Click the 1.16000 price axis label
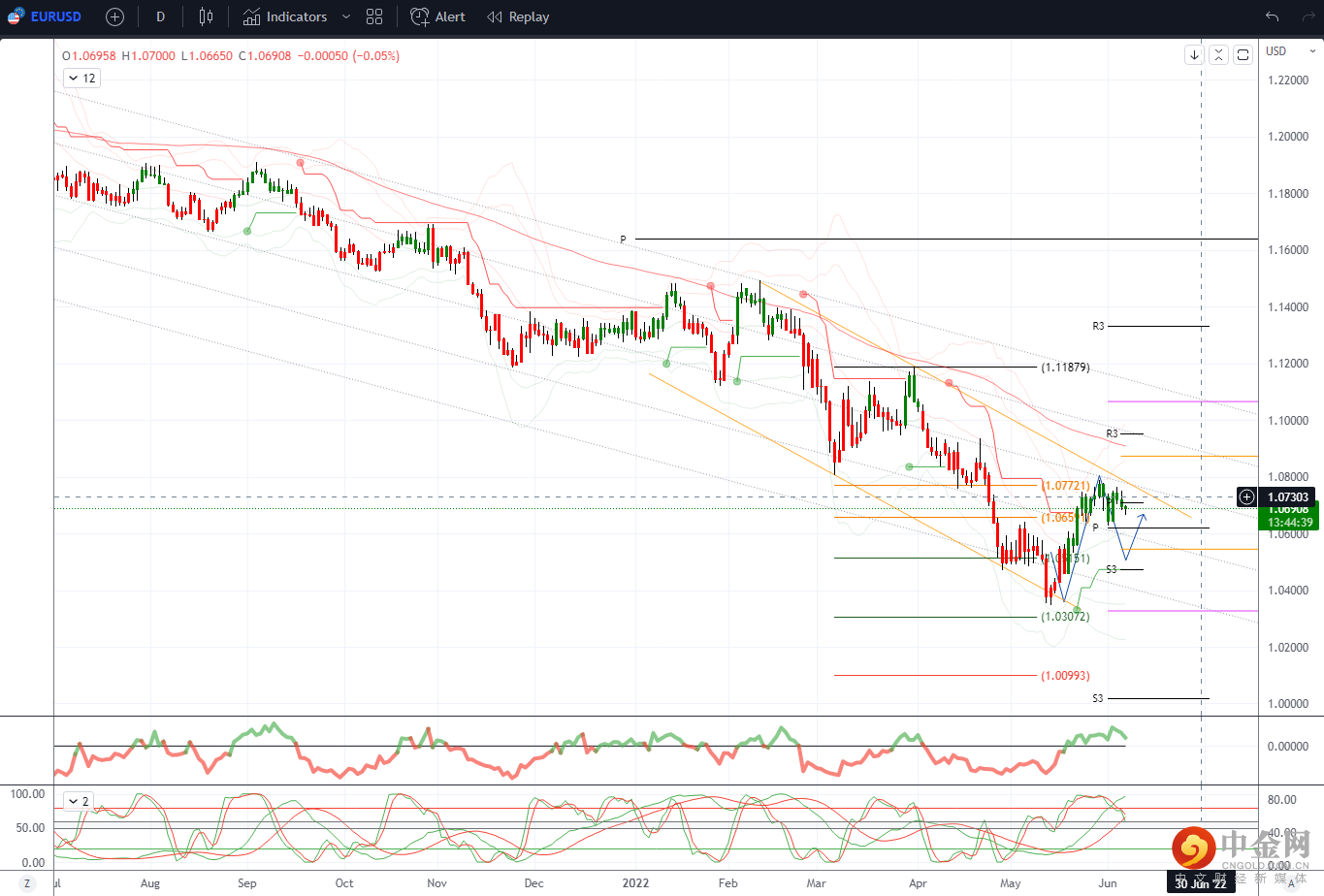The image size is (1324, 896). pos(1288,250)
